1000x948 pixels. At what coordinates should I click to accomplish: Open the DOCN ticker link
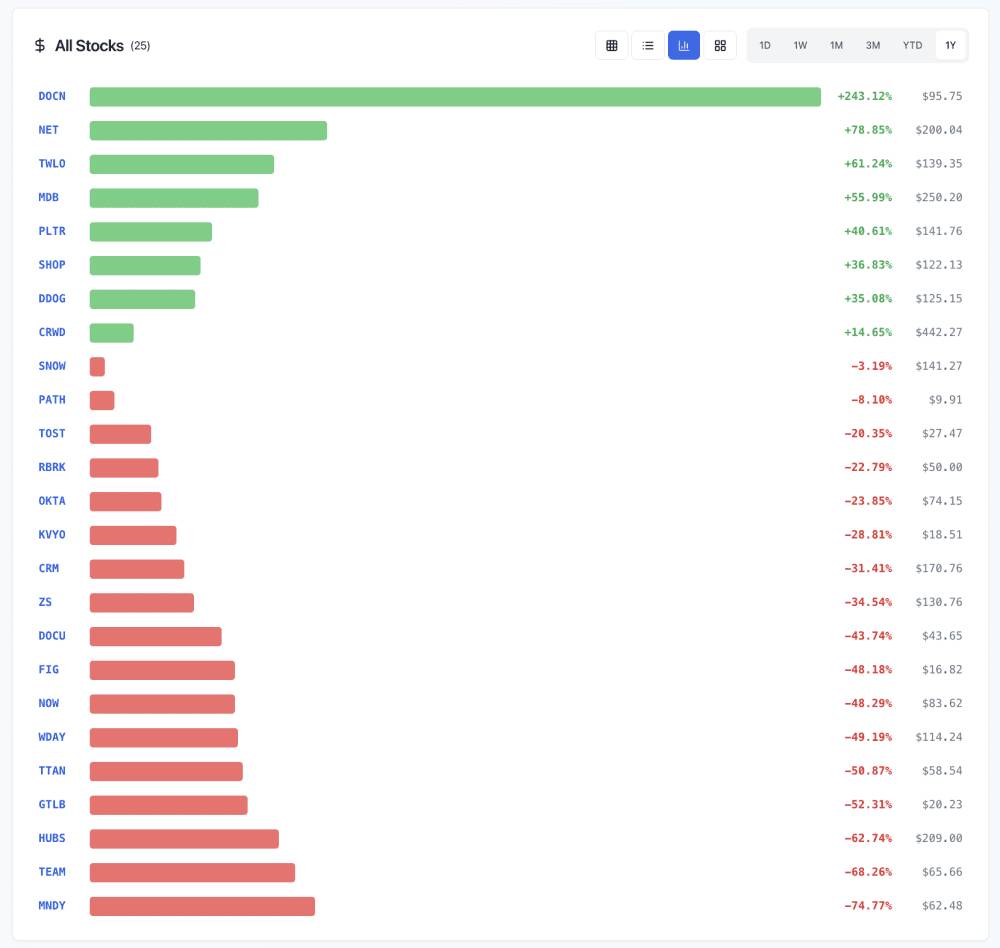52,96
